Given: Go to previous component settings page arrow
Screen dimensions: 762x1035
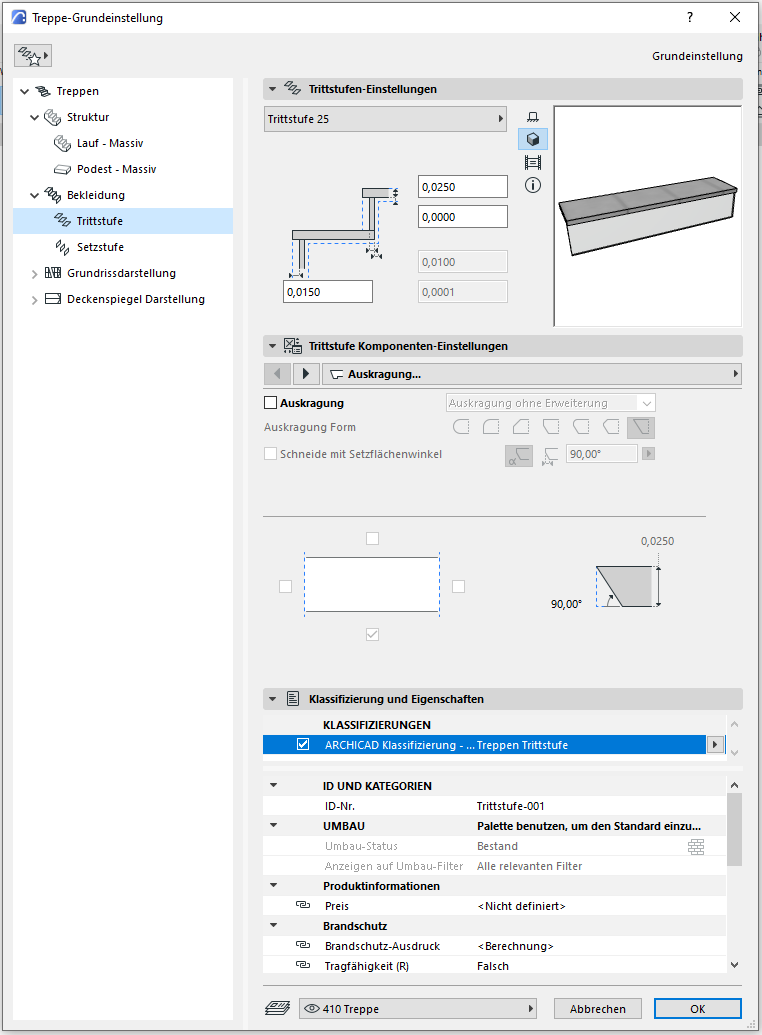Looking at the screenshot, I should (277, 374).
